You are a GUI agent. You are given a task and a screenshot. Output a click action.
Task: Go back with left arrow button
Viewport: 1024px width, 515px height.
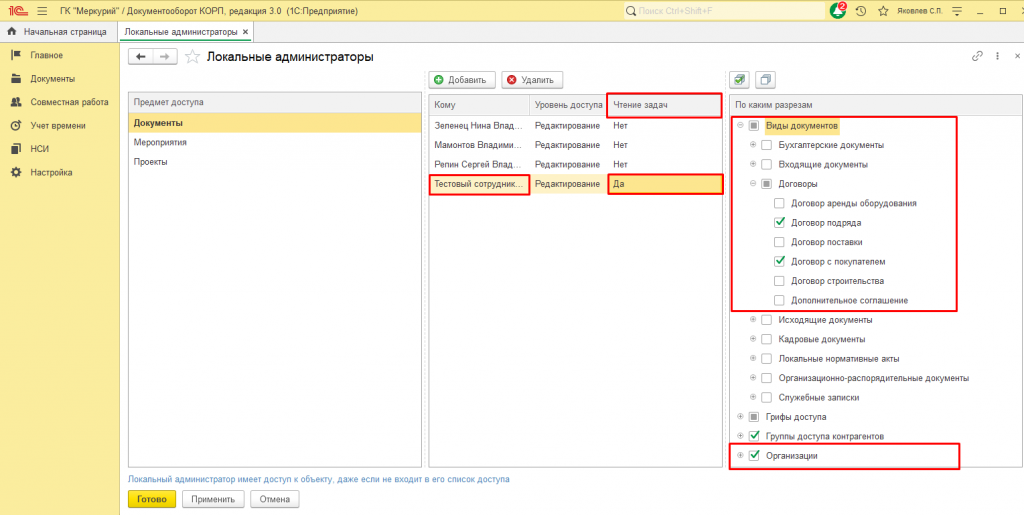tap(140, 57)
